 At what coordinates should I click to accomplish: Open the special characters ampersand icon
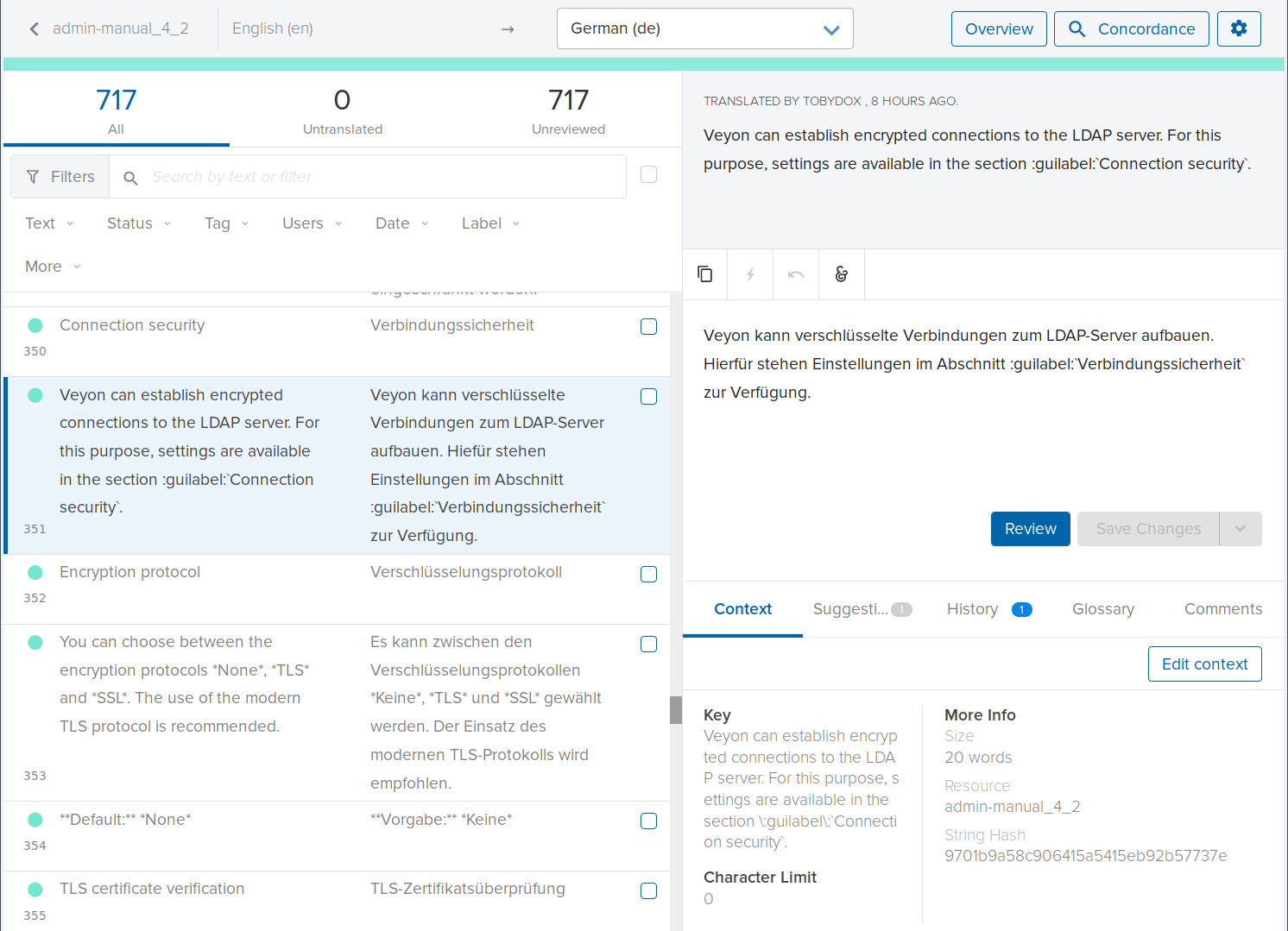coord(842,274)
